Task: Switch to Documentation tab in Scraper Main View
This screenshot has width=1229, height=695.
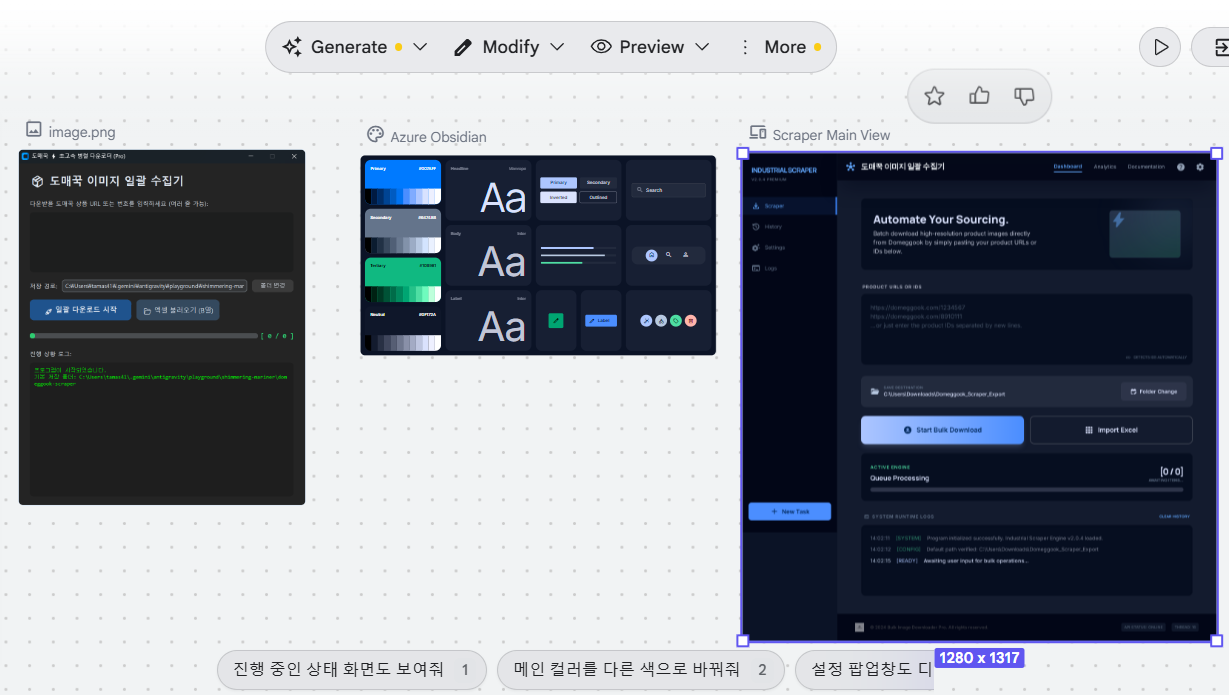Action: [x=1146, y=167]
